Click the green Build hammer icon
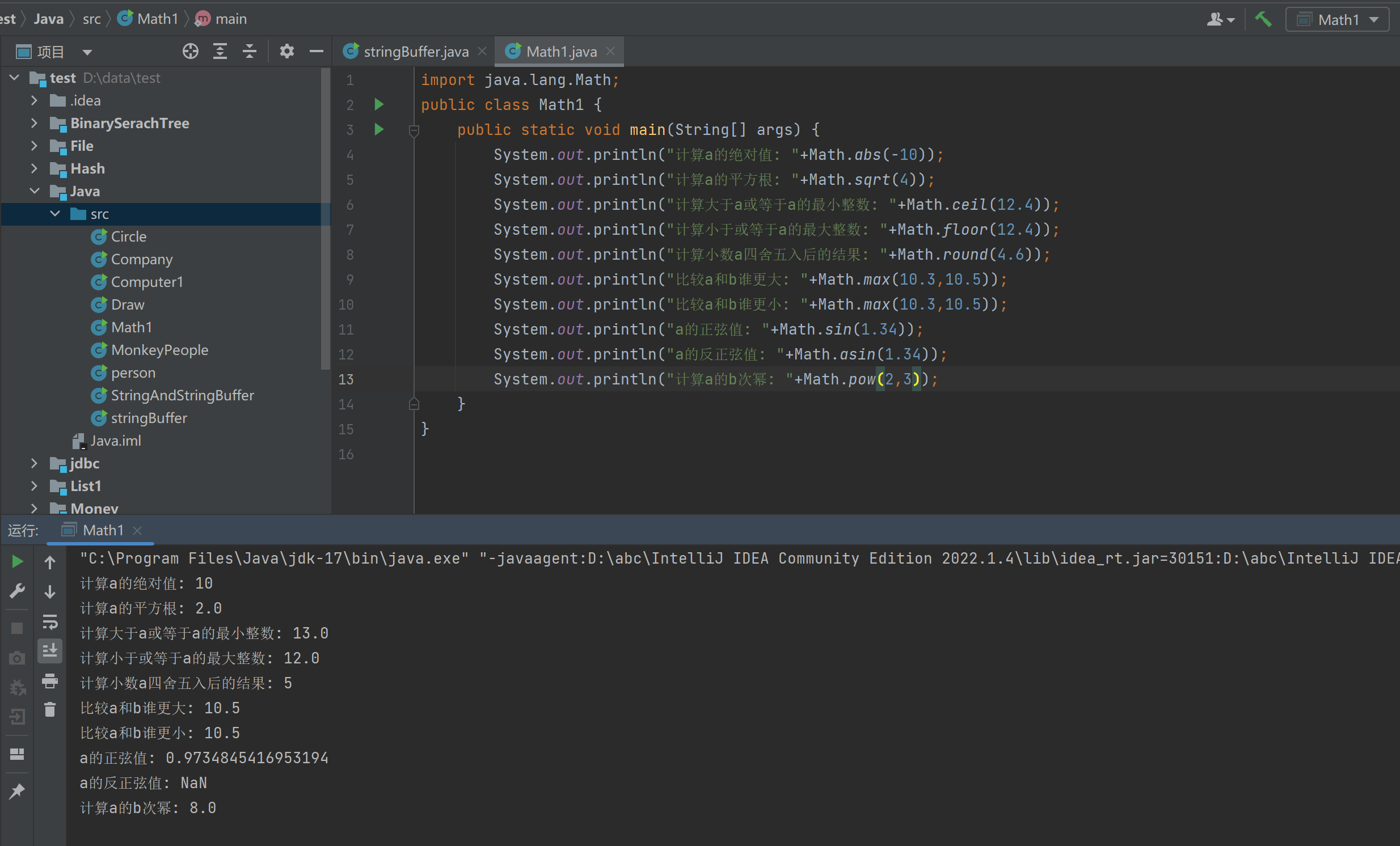 click(x=1263, y=19)
